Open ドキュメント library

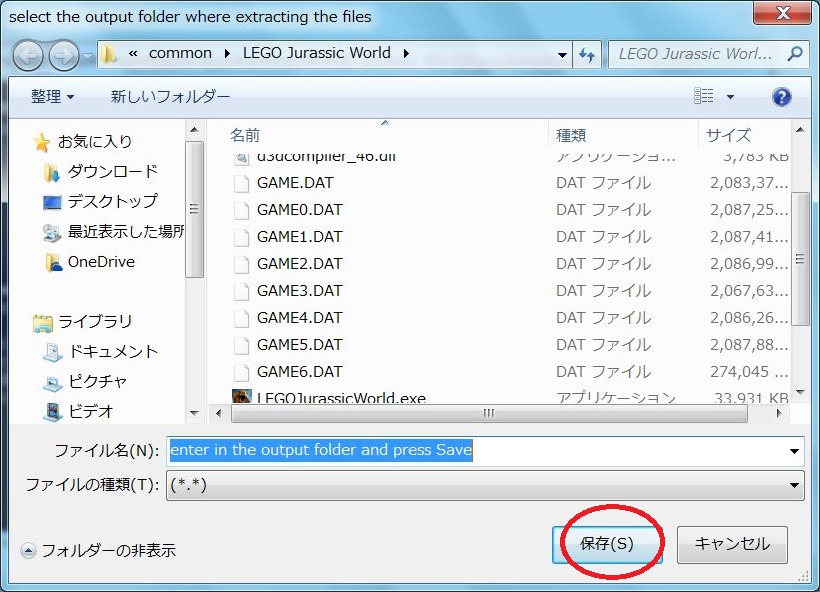click(113, 351)
